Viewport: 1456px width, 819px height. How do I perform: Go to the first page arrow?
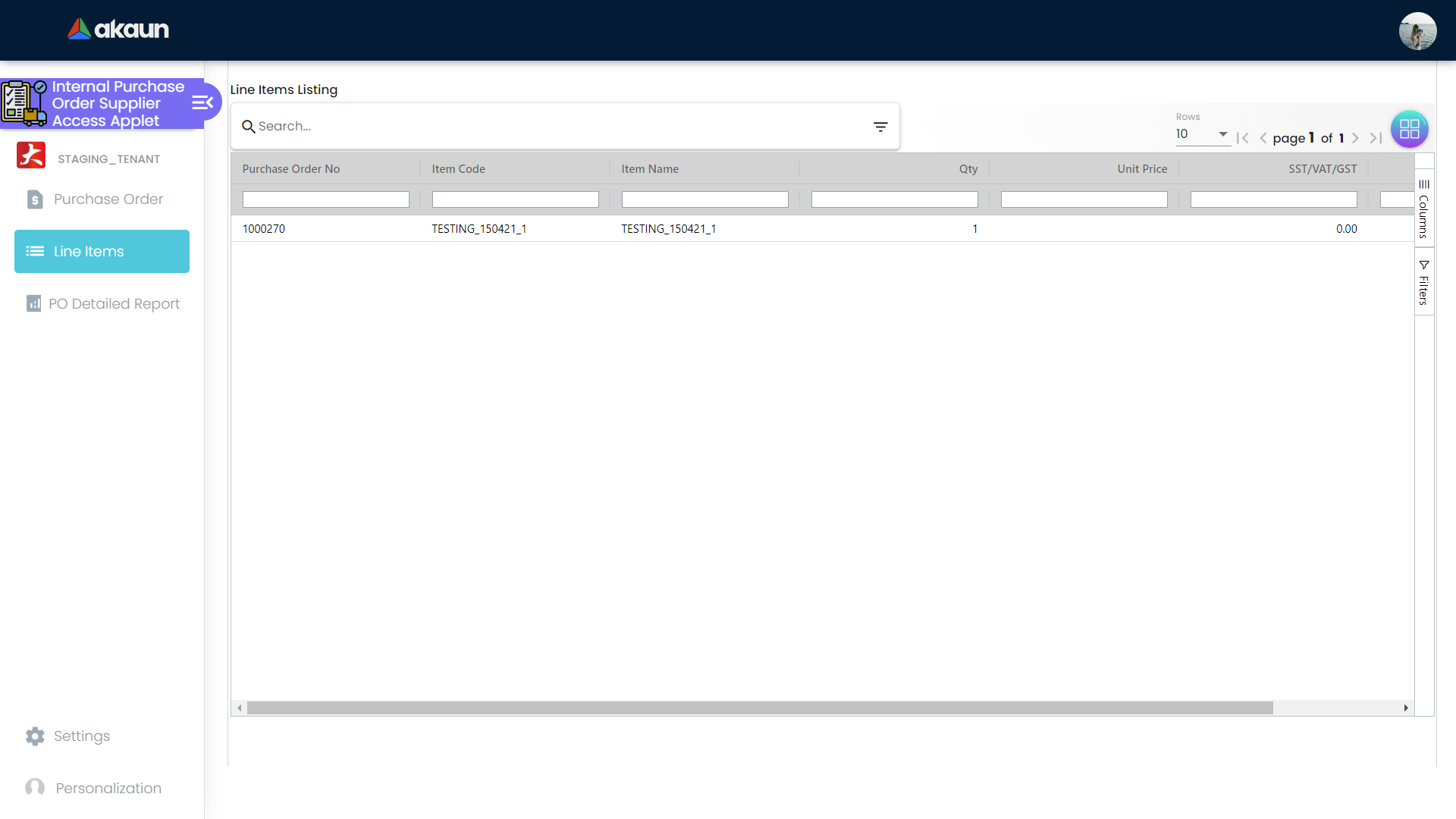pos(1242,138)
